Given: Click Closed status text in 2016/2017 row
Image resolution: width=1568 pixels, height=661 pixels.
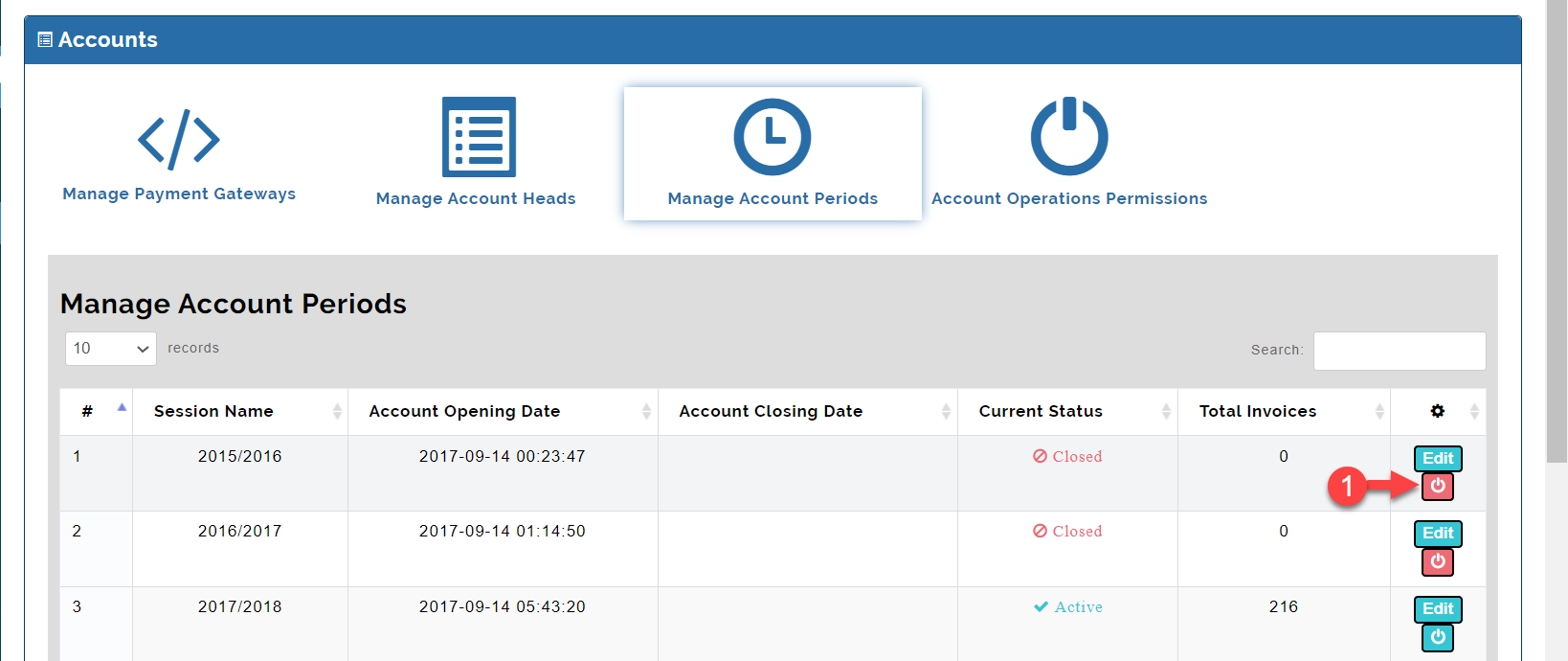Looking at the screenshot, I should (x=1078, y=531).
